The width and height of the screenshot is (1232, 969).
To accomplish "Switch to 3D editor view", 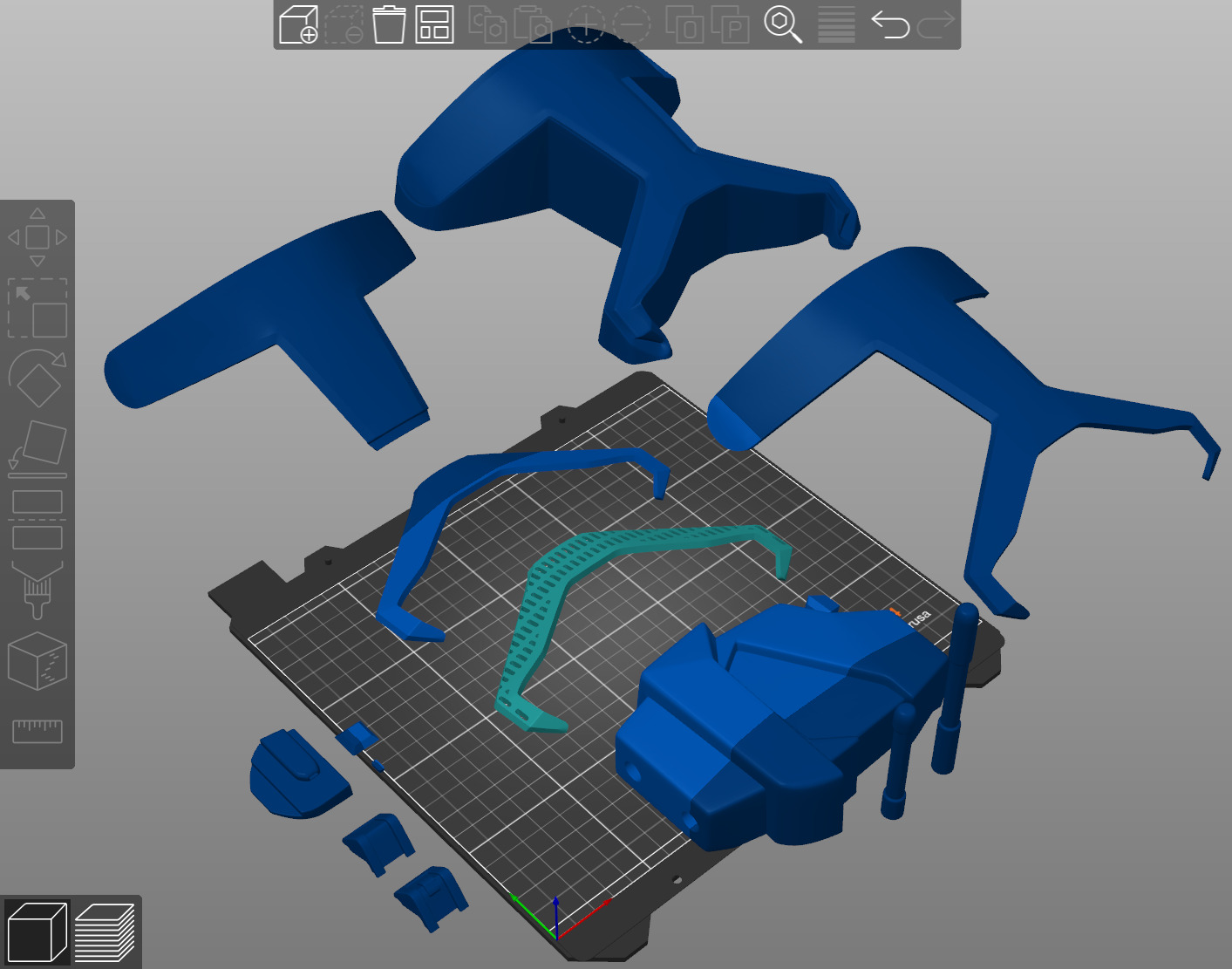I will pos(36,931).
